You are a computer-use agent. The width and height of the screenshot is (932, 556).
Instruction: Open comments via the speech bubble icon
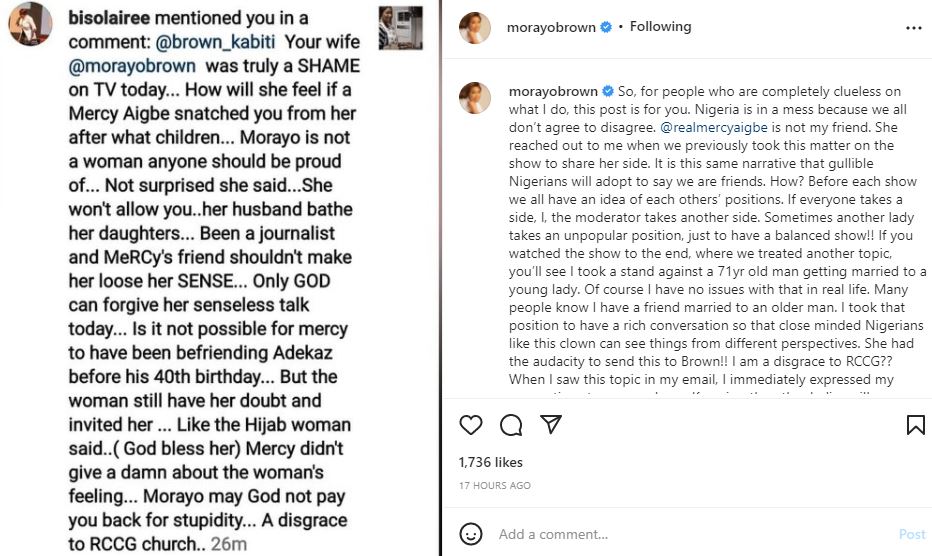[511, 425]
